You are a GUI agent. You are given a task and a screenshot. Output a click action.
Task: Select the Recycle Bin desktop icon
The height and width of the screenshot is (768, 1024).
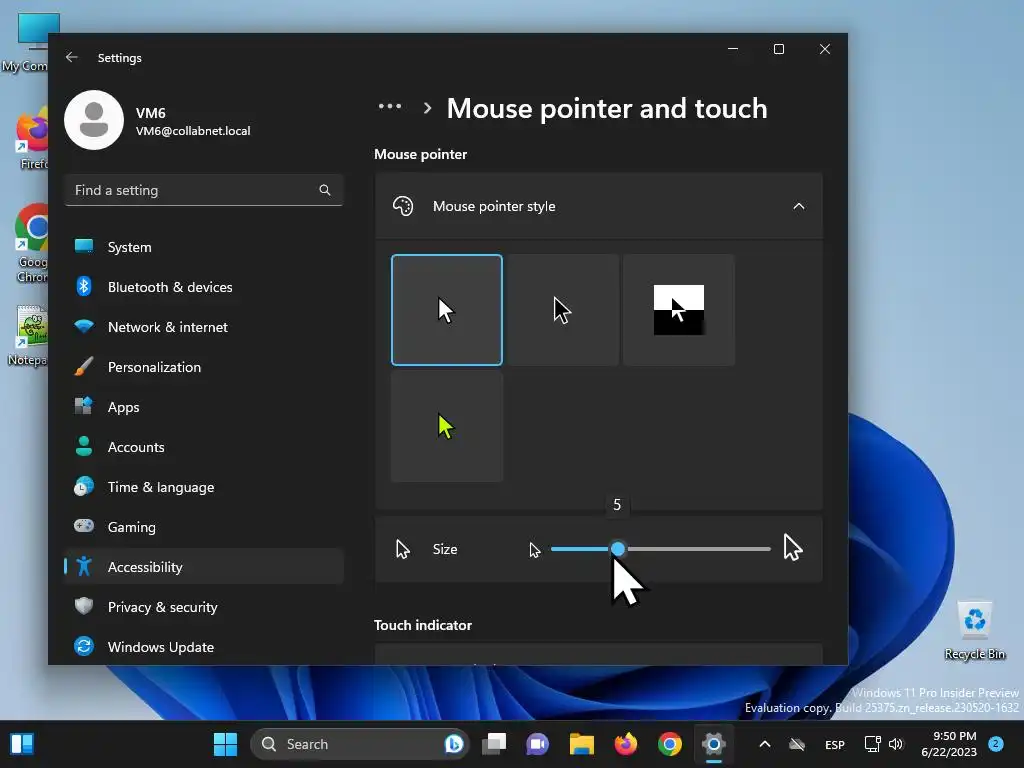pos(974,630)
